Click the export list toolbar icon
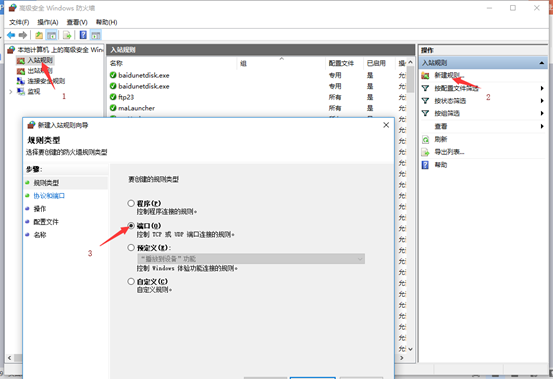Viewport: 553px width, 379px height. (67, 35)
